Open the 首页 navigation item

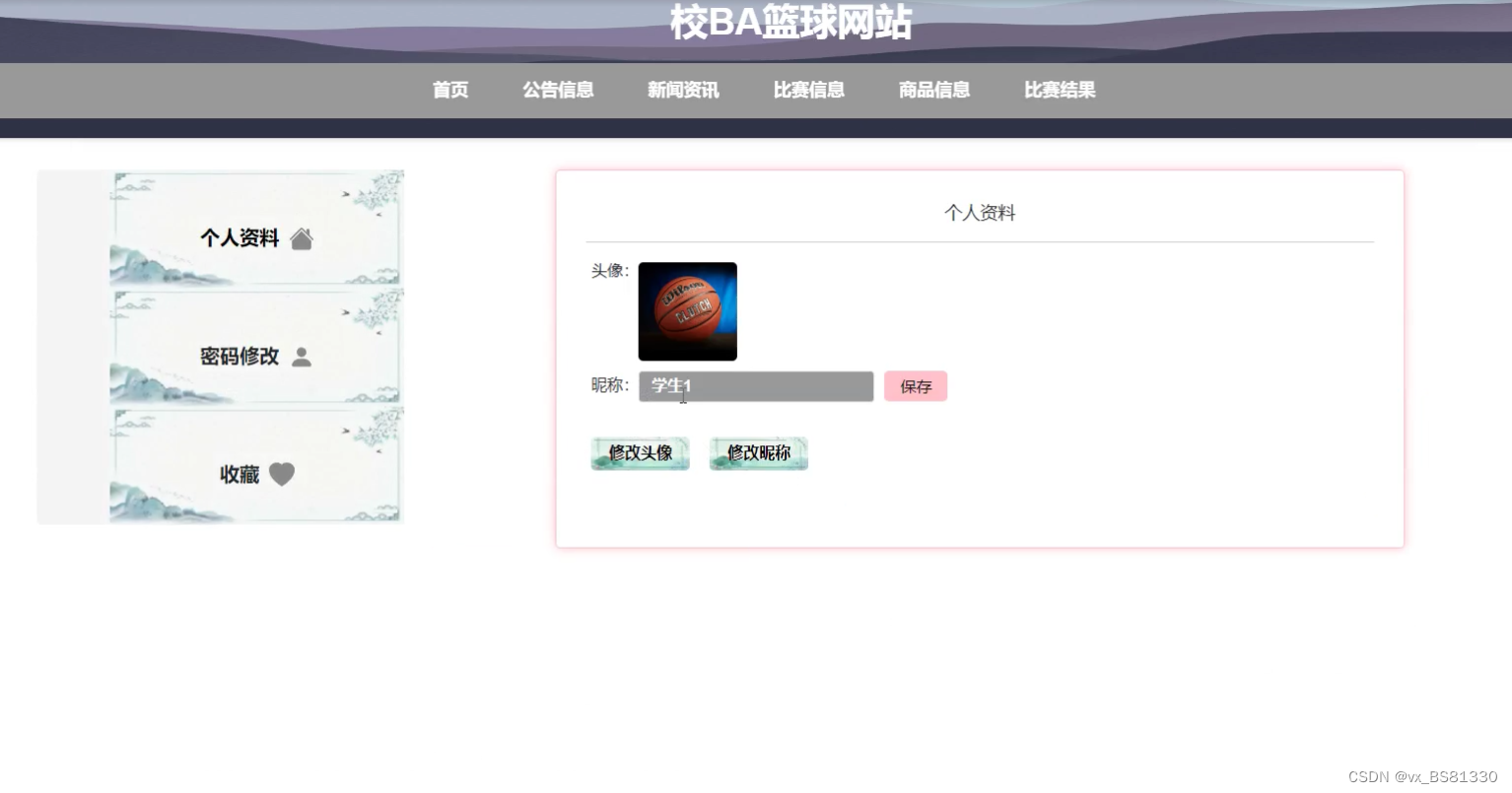[450, 90]
